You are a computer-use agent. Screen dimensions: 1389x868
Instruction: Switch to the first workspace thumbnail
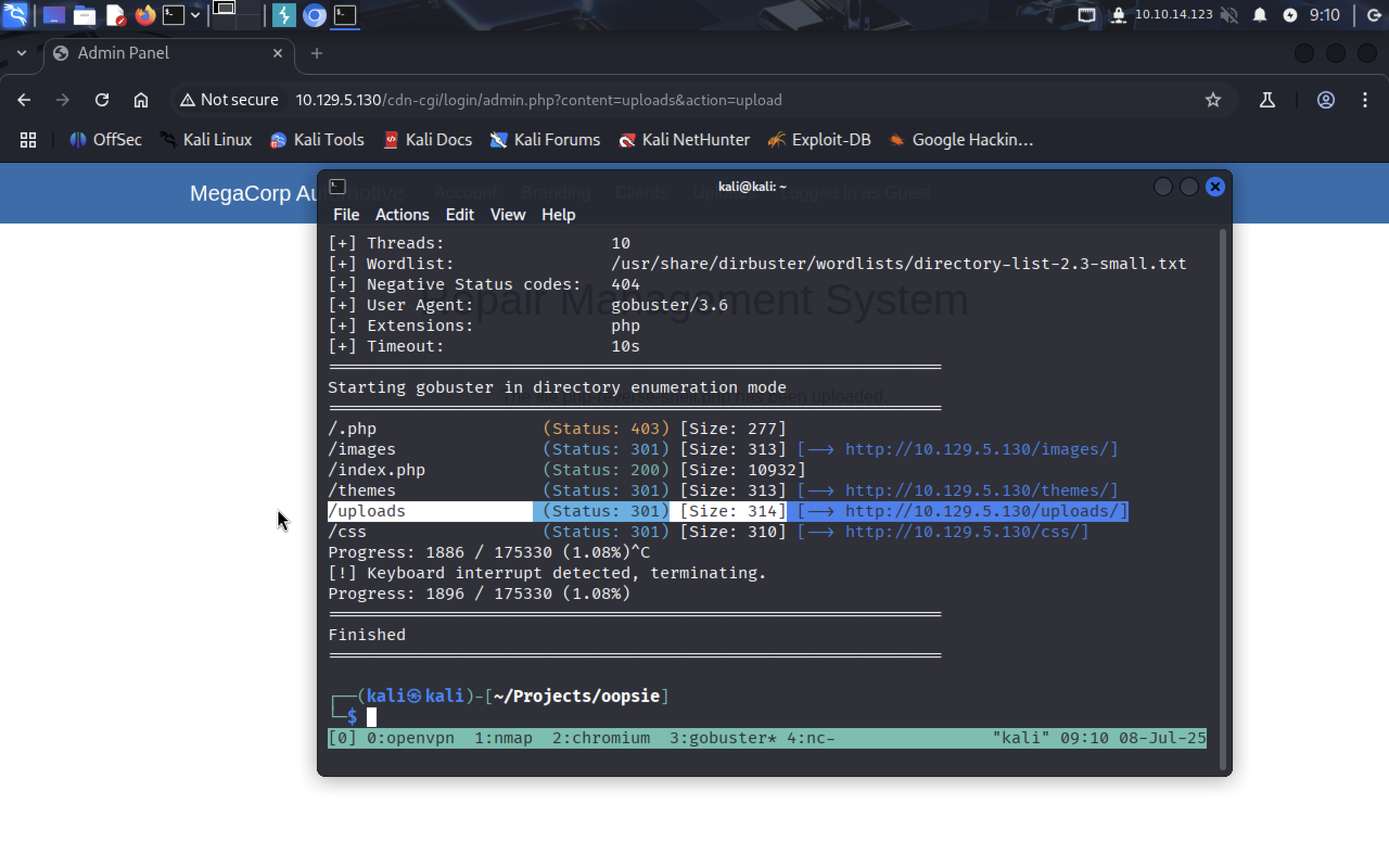point(225,8)
